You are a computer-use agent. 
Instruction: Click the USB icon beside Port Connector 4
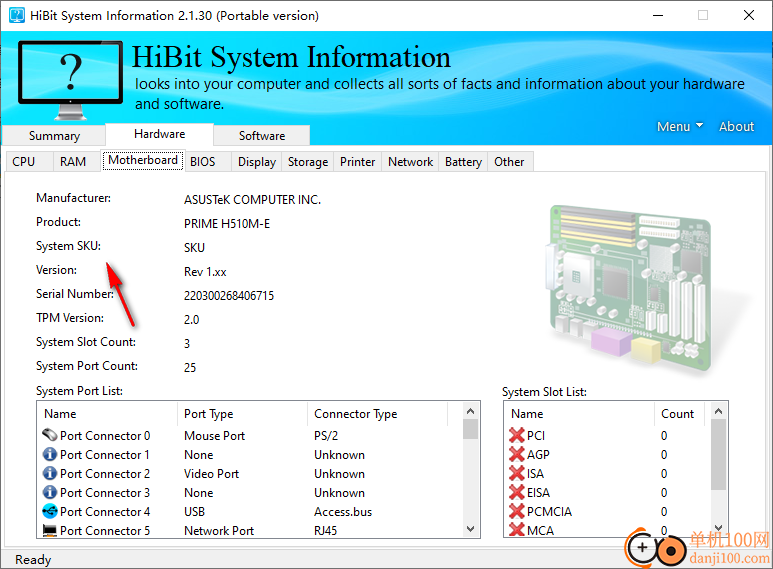coord(49,511)
